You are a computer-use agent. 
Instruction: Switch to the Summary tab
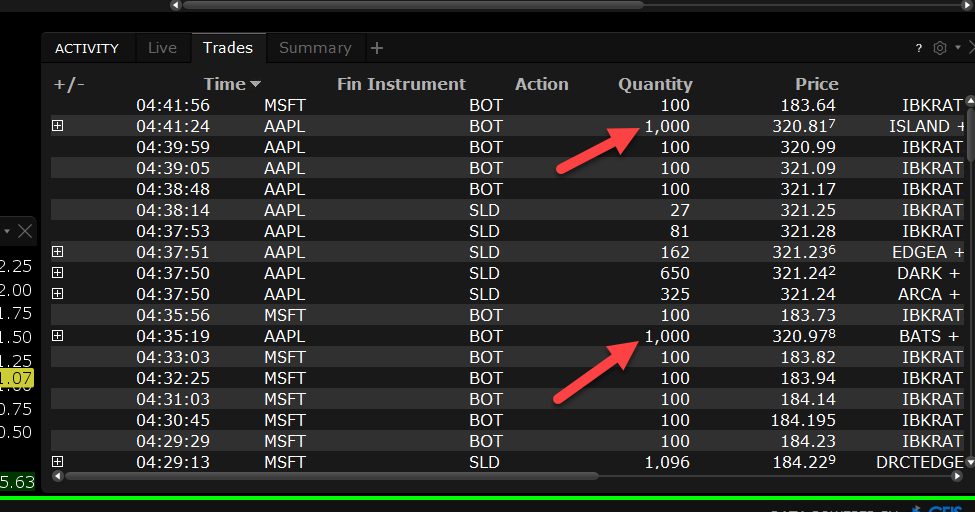point(315,48)
